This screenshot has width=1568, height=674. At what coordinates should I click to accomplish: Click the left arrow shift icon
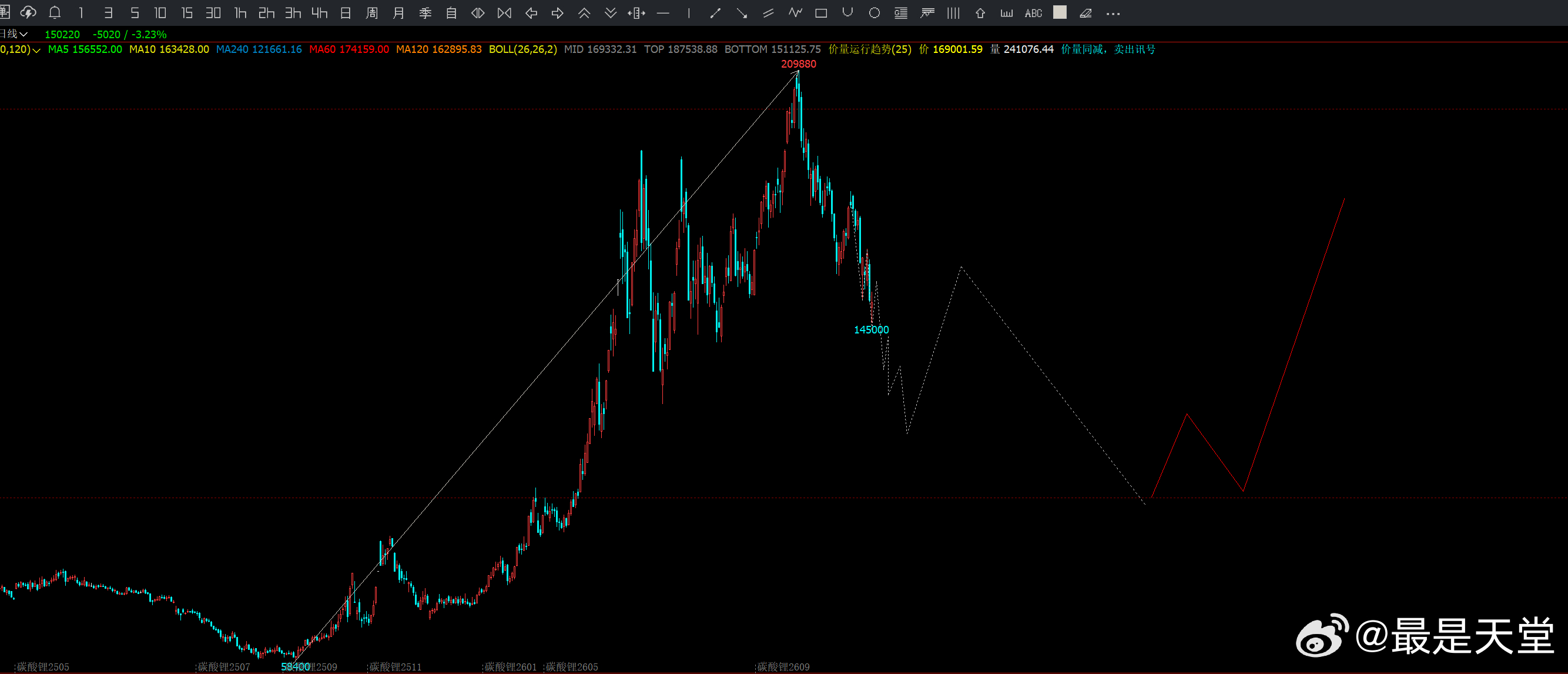531,13
